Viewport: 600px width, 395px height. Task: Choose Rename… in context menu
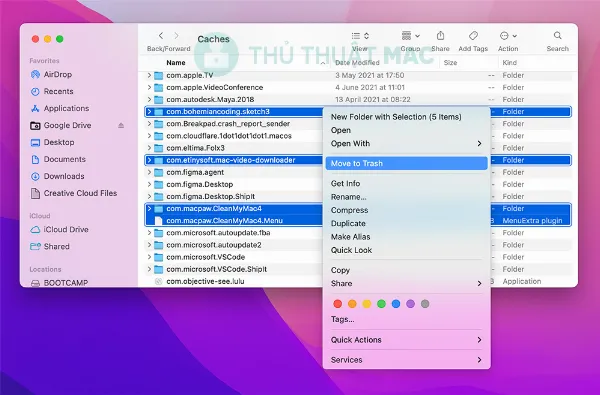pyautogui.click(x=406, y=197)
